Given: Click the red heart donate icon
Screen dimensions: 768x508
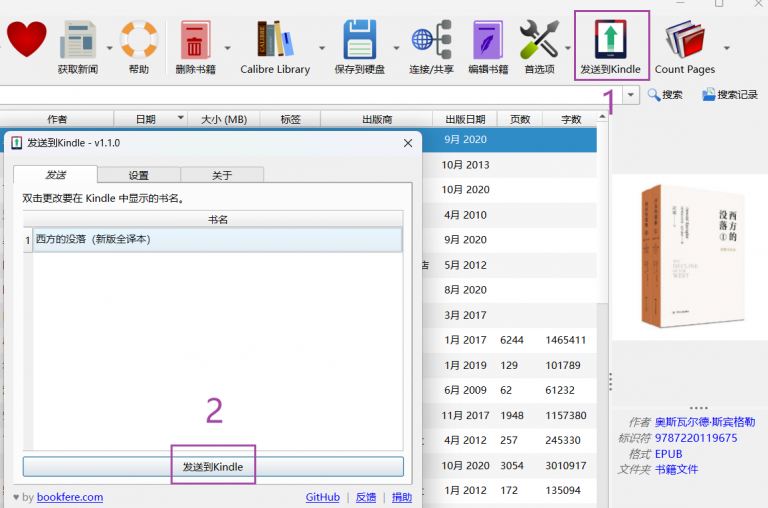Looking at the screenshot, I should tap(27, 40).
